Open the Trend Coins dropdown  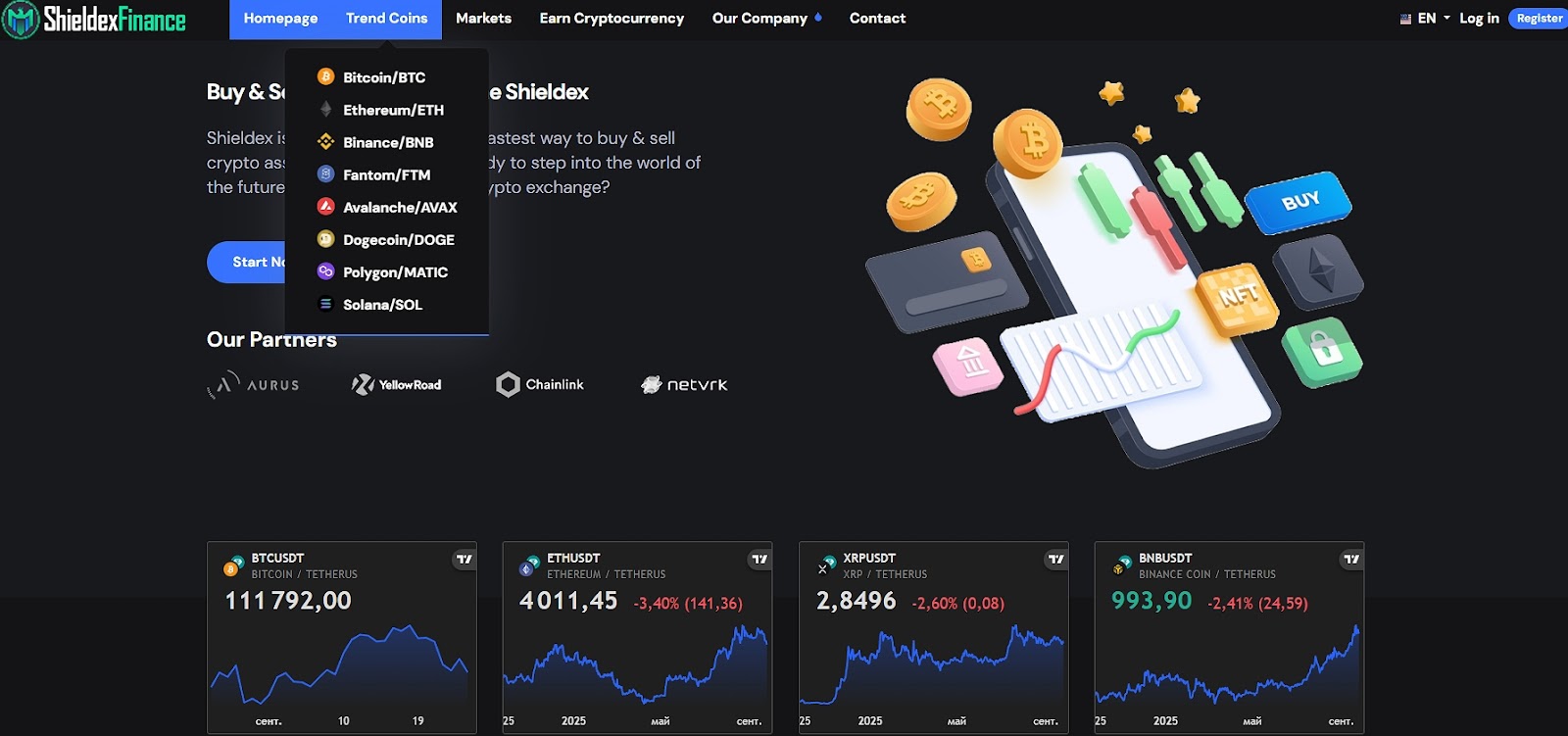point(386,19)
